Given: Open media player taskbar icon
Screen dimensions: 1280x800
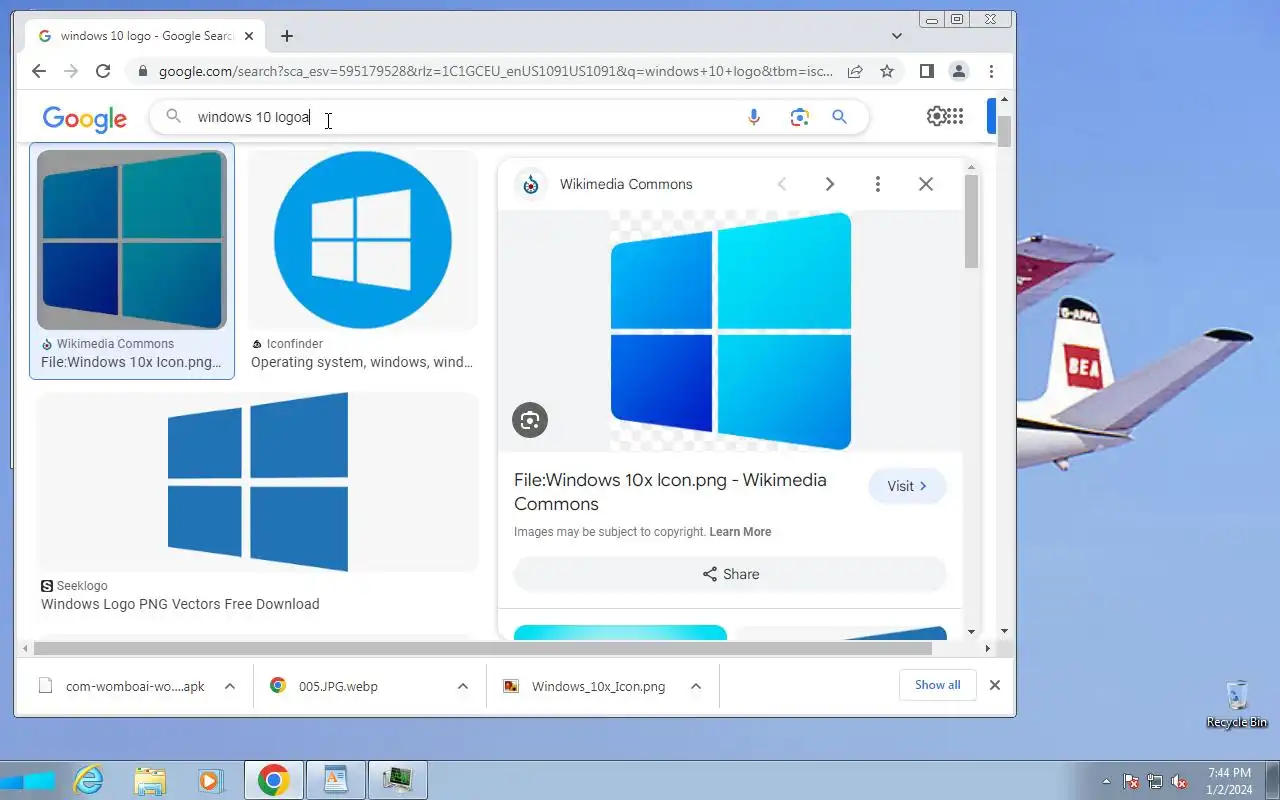Looking at the screenshot, I should (210, 780).
